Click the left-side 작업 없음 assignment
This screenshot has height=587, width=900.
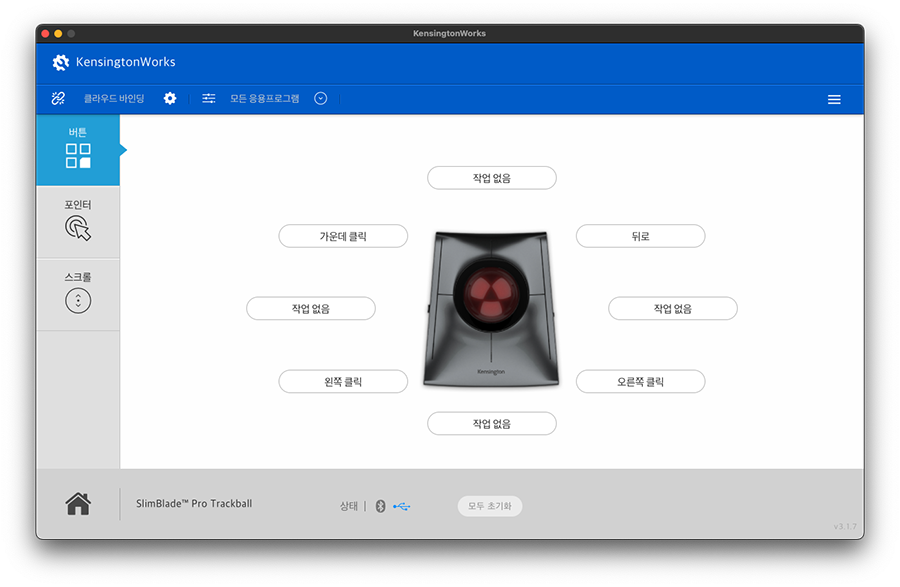pos(311,308)
